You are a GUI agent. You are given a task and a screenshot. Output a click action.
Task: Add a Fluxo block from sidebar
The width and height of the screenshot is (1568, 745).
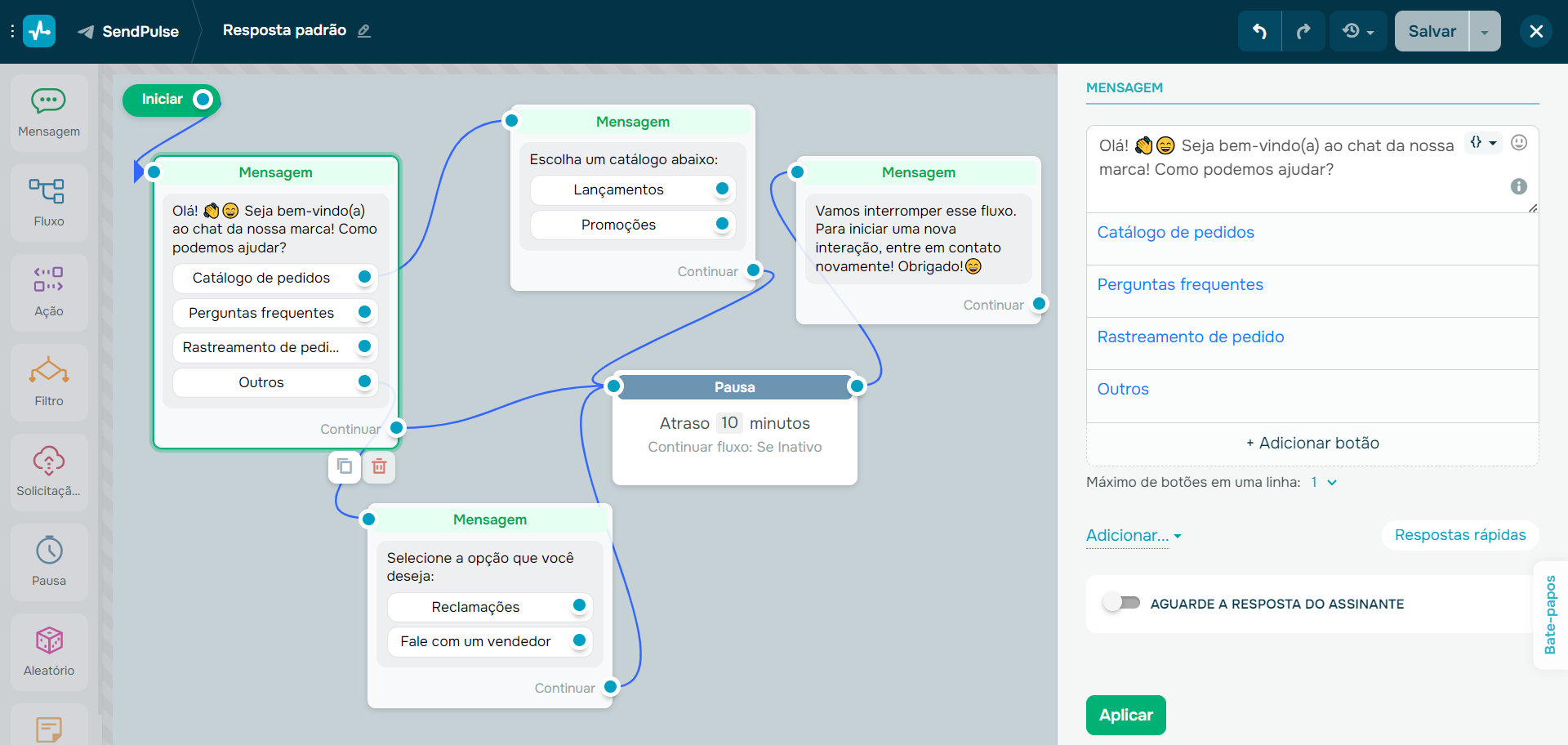[49, 203]
